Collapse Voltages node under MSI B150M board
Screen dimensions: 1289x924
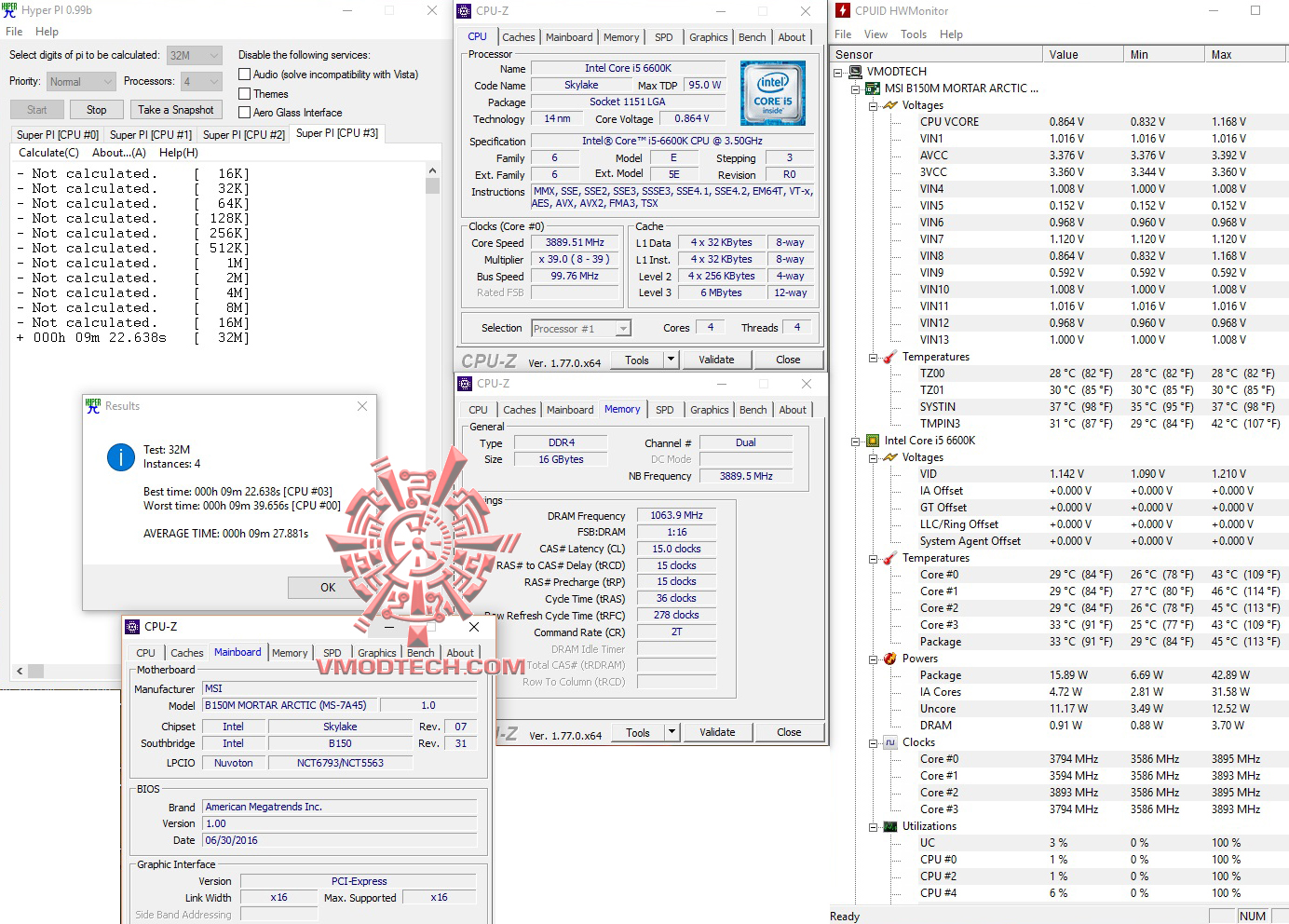(x=873, y=105)
